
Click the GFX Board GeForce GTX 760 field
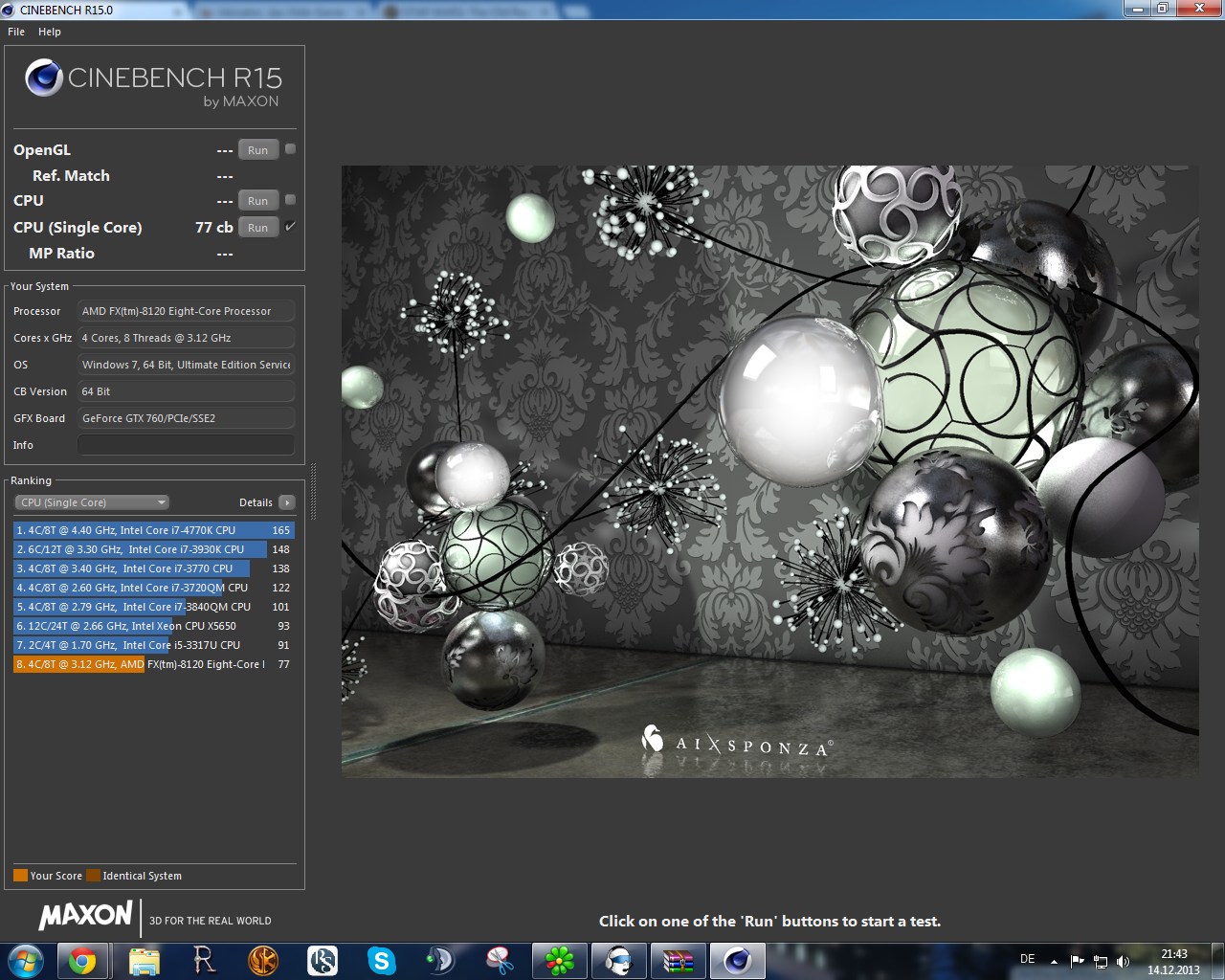pos(186,418)
